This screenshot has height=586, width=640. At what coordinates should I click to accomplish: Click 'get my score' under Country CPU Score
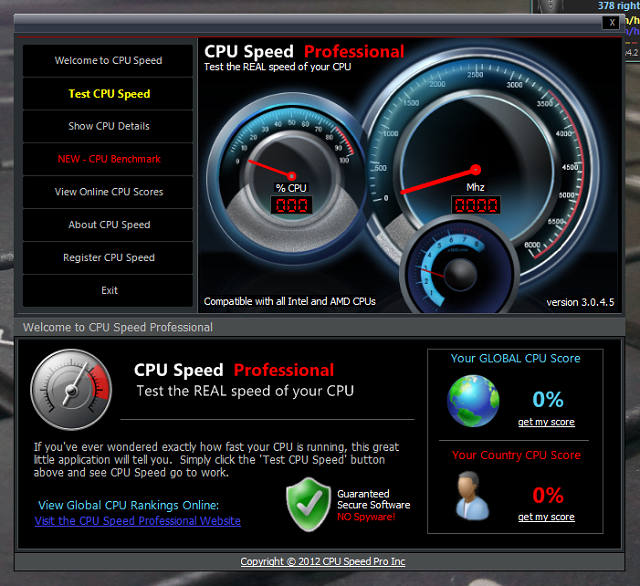(546, 517)
